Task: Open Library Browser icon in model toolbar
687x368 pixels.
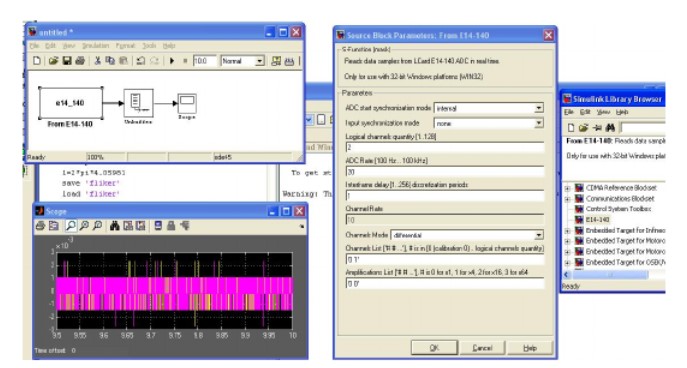Action: (x=276, y=61)
